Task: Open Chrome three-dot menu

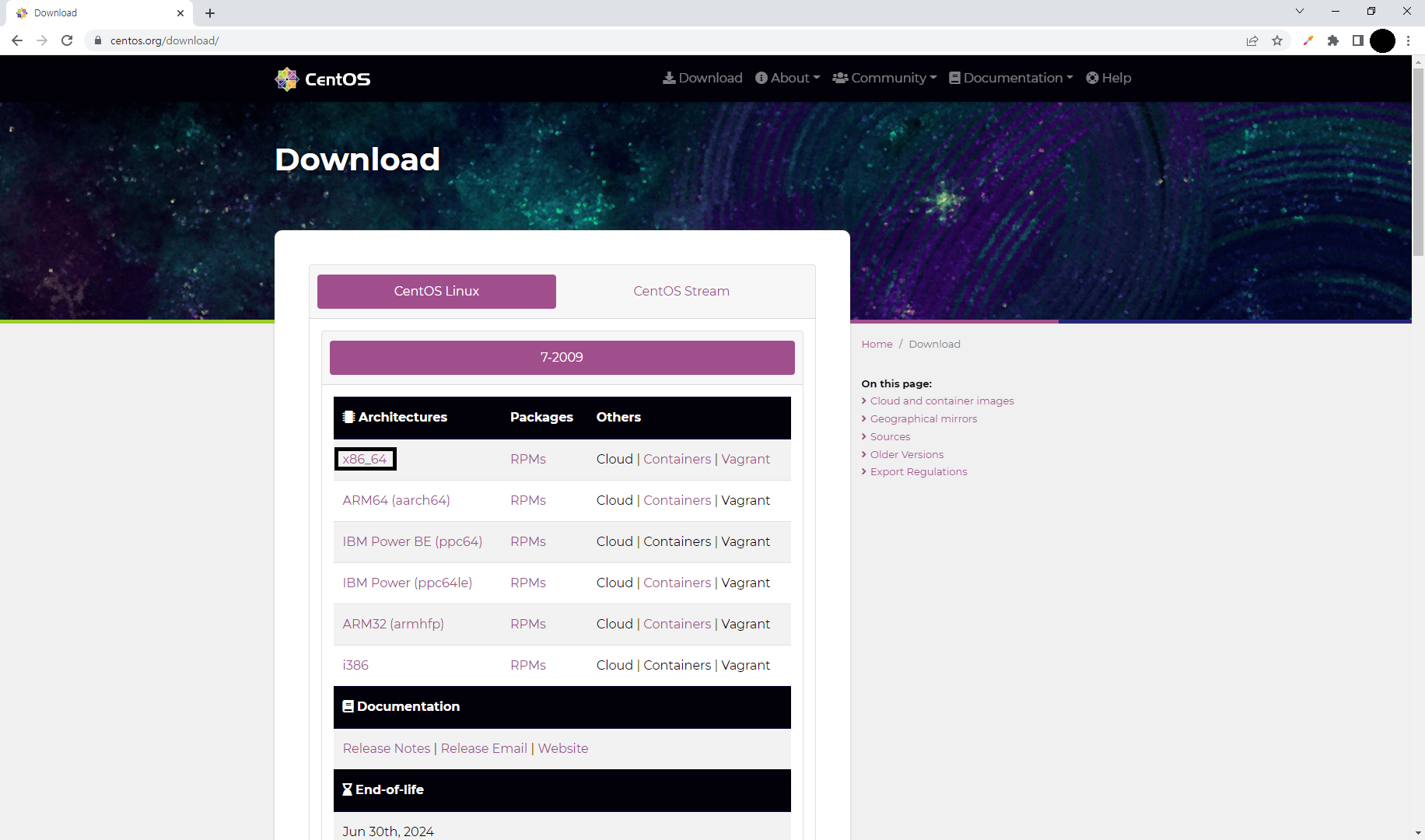Action: pos(1408,40)
